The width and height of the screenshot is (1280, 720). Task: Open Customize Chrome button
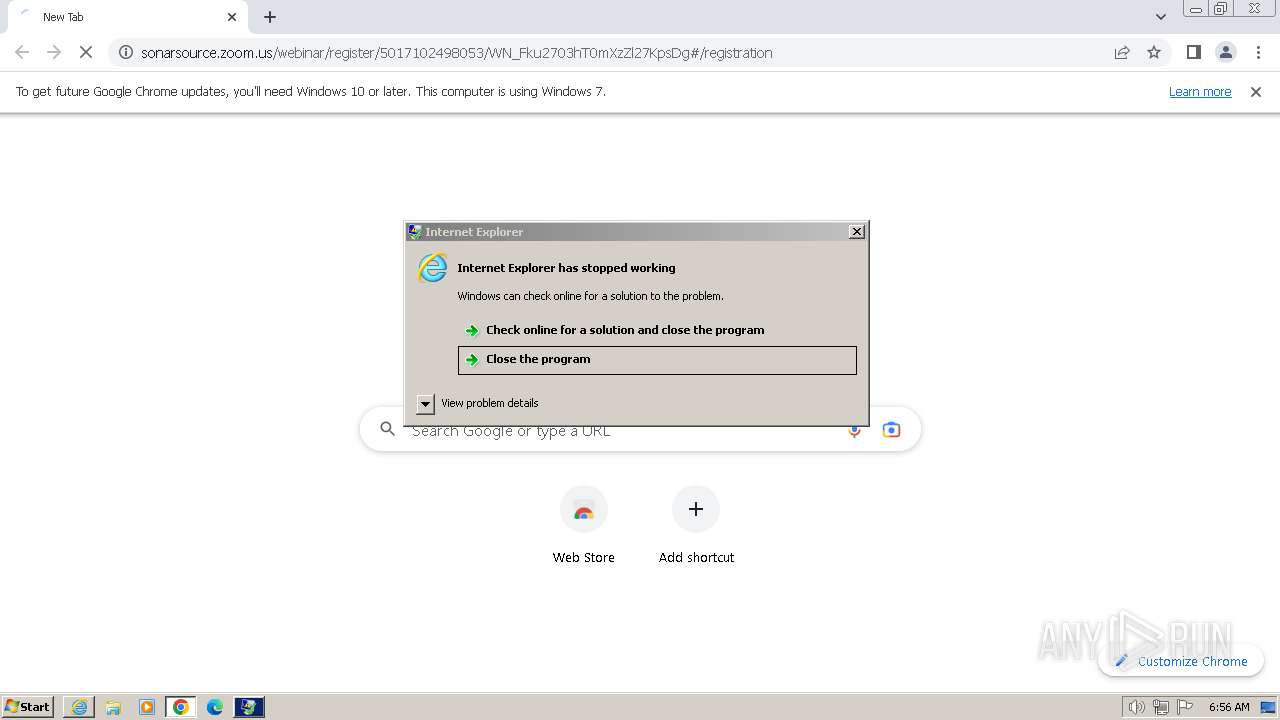point(1181,661)
